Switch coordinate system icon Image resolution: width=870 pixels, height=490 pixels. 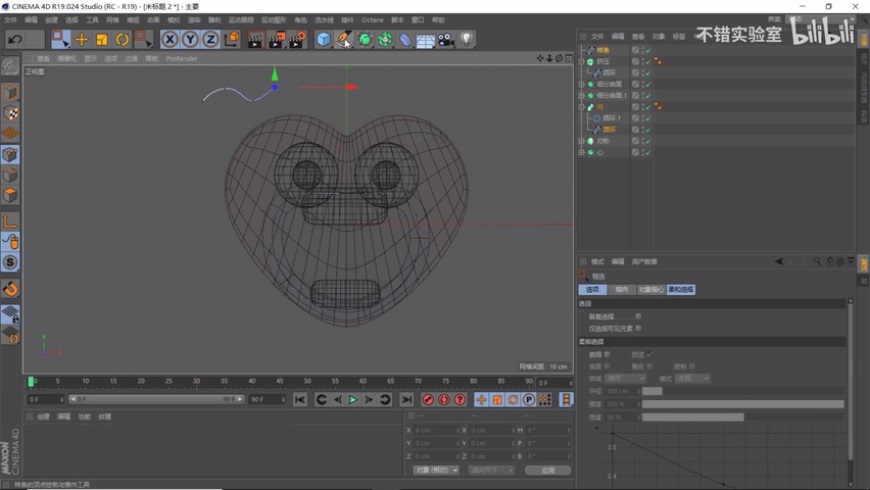pos(231,39)
